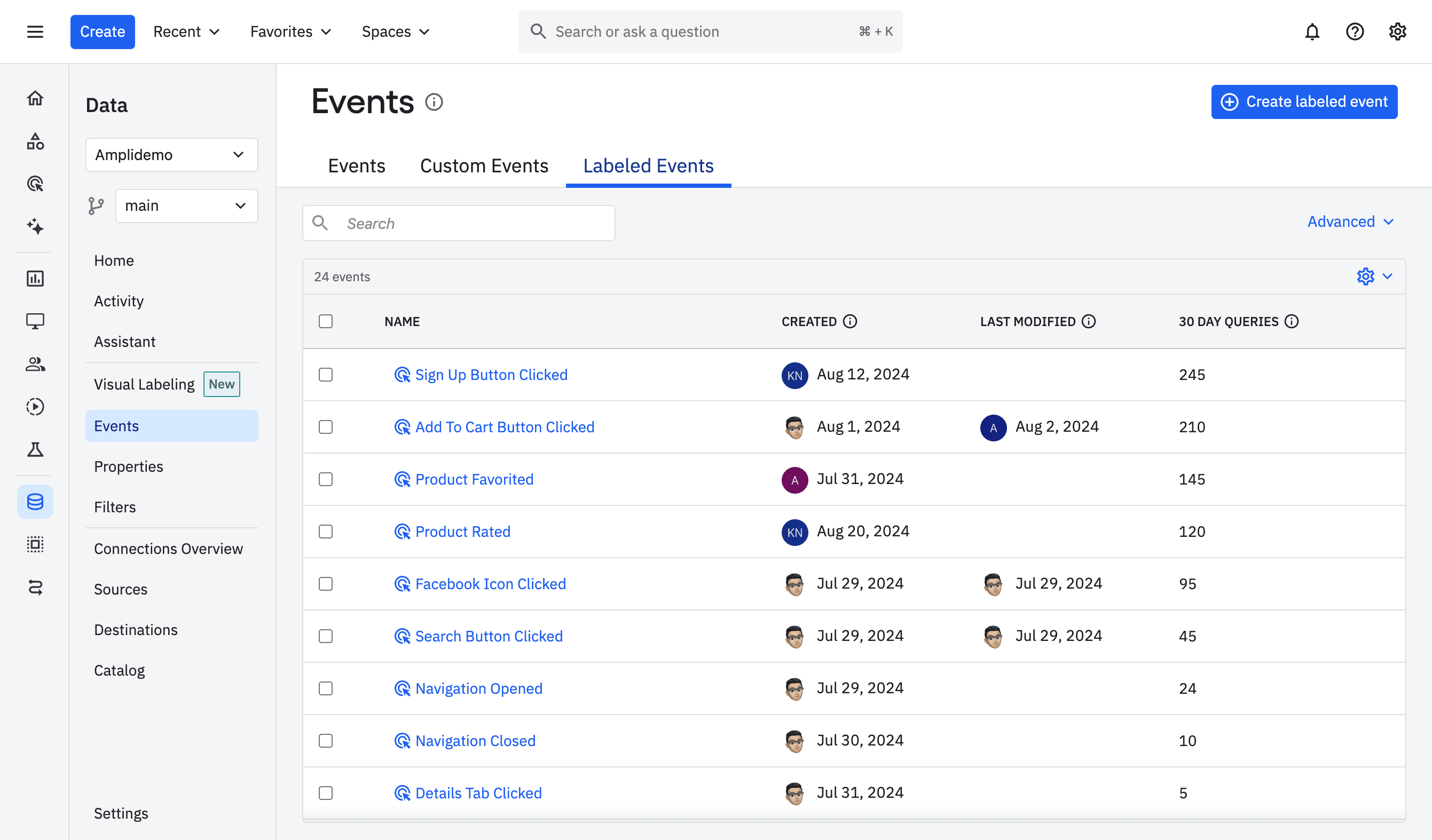The image size is (1432, 840).
Task: Open the Spaces menu in the top bar
Action: (395, 31)
